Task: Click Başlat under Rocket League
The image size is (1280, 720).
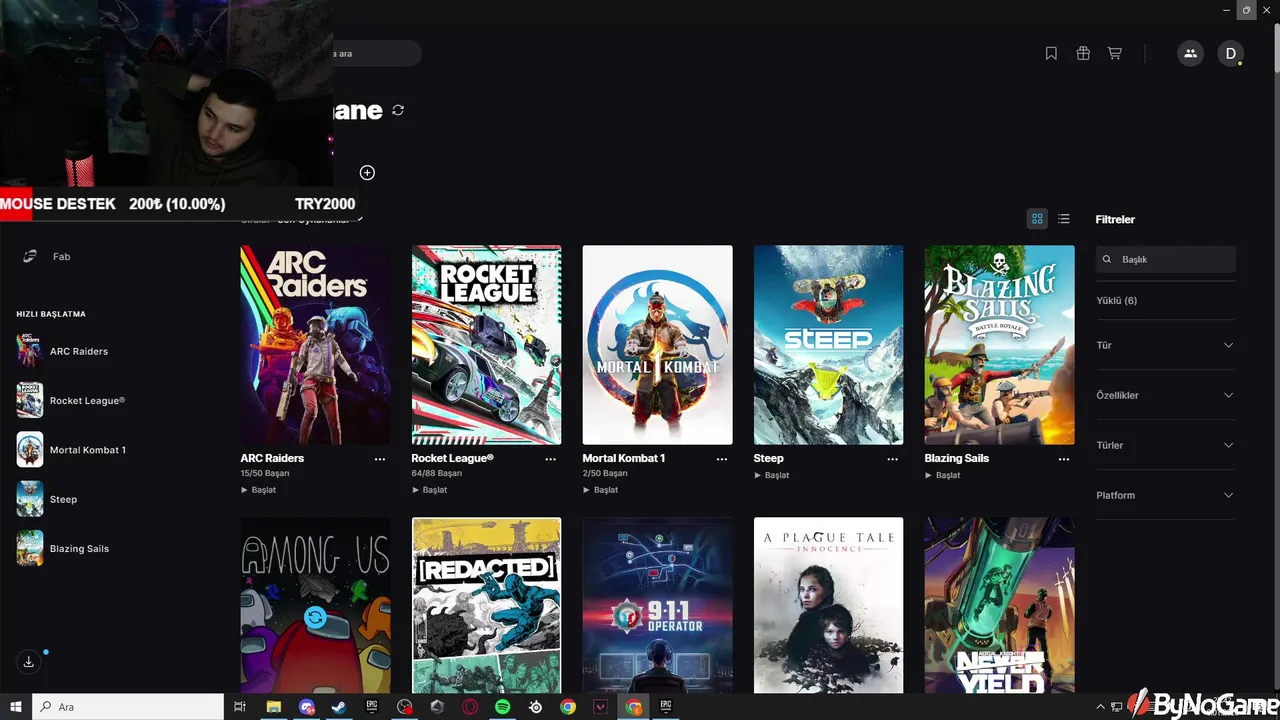Action: coord(429,490)
